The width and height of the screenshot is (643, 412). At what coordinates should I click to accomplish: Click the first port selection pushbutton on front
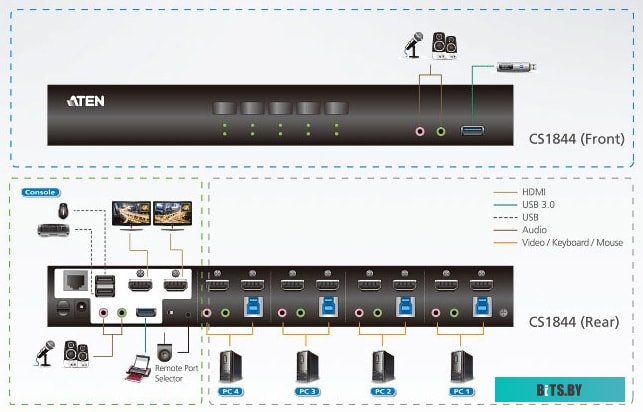224,108
